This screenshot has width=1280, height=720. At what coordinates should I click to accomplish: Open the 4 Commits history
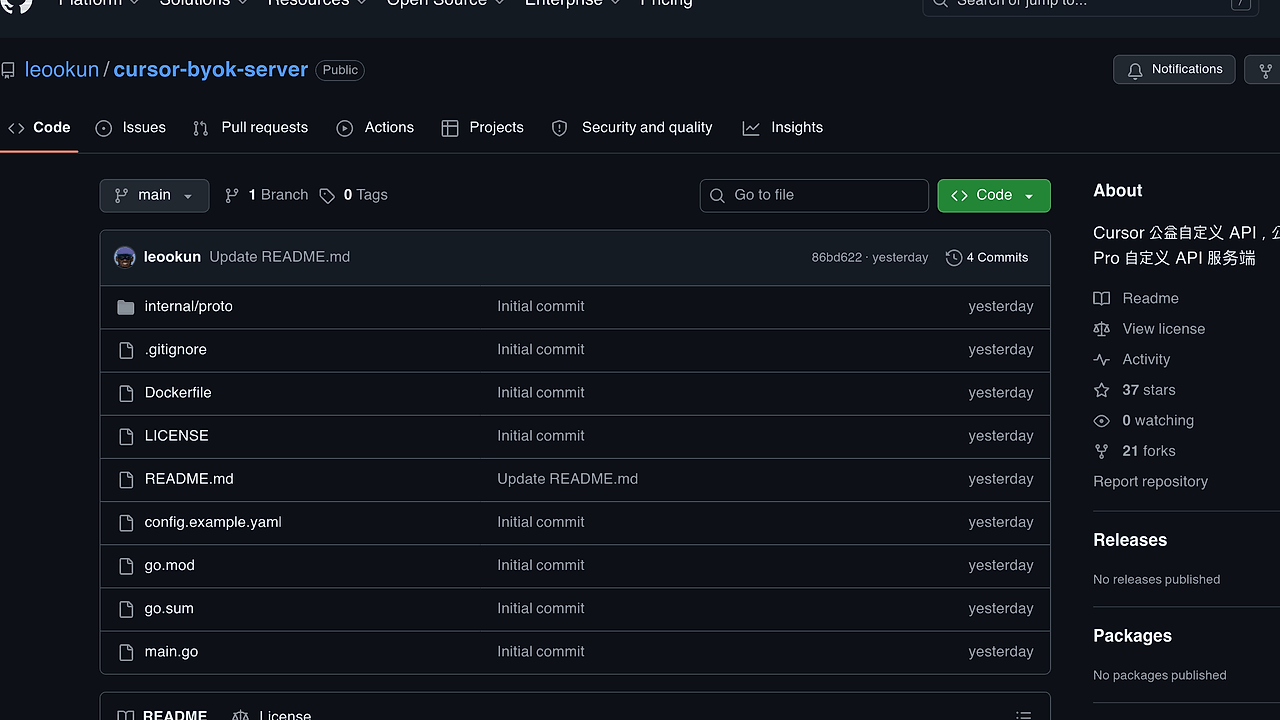pyautogui.click(x=987, y=257)
